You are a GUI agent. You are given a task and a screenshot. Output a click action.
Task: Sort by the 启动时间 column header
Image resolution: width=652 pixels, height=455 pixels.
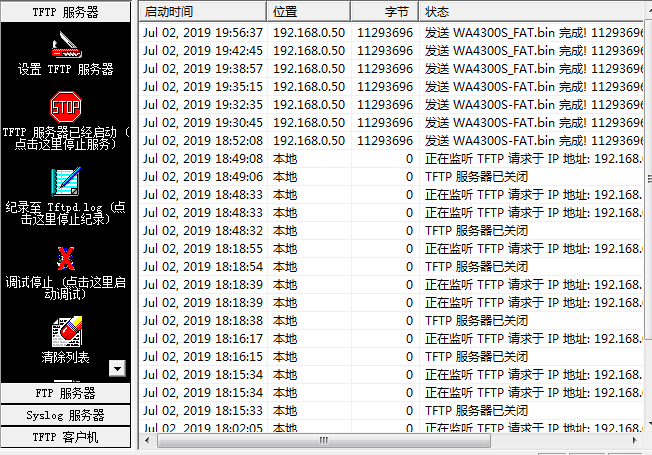(x=203, y=11)
